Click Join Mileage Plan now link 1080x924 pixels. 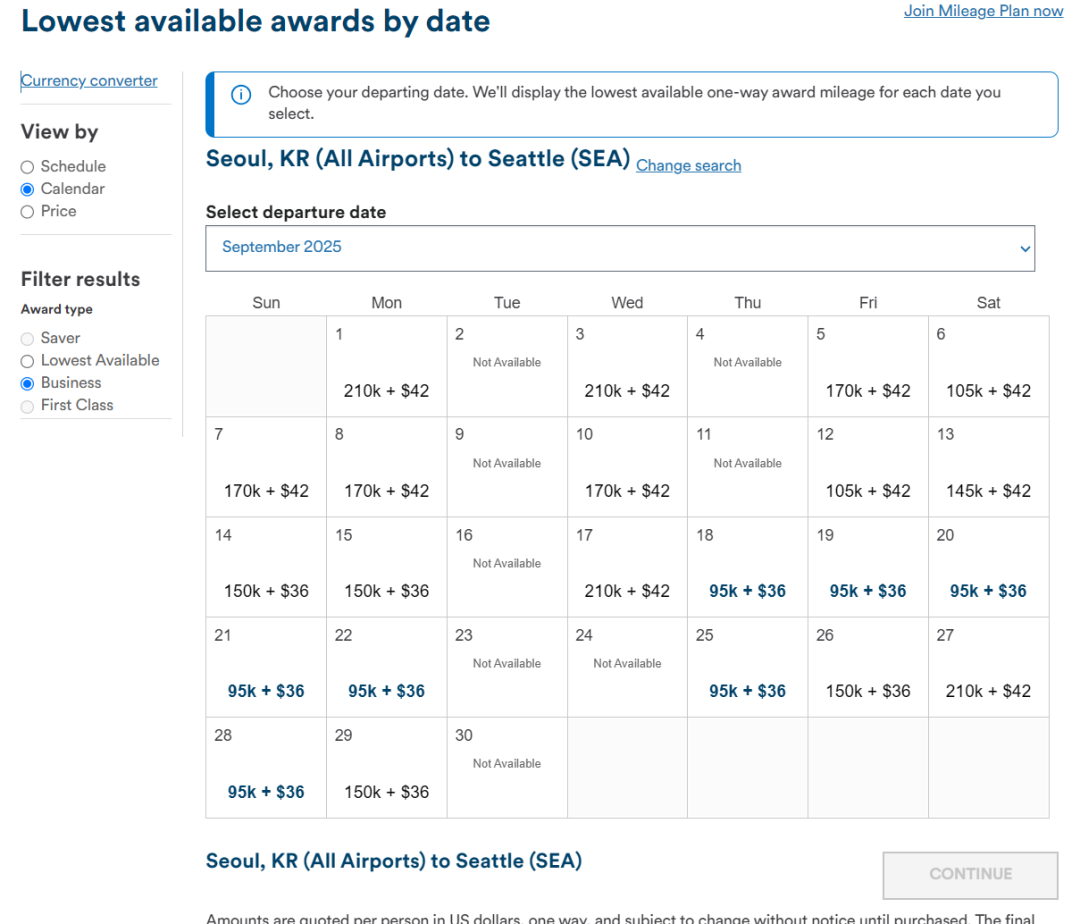click(x=983, y=11)
